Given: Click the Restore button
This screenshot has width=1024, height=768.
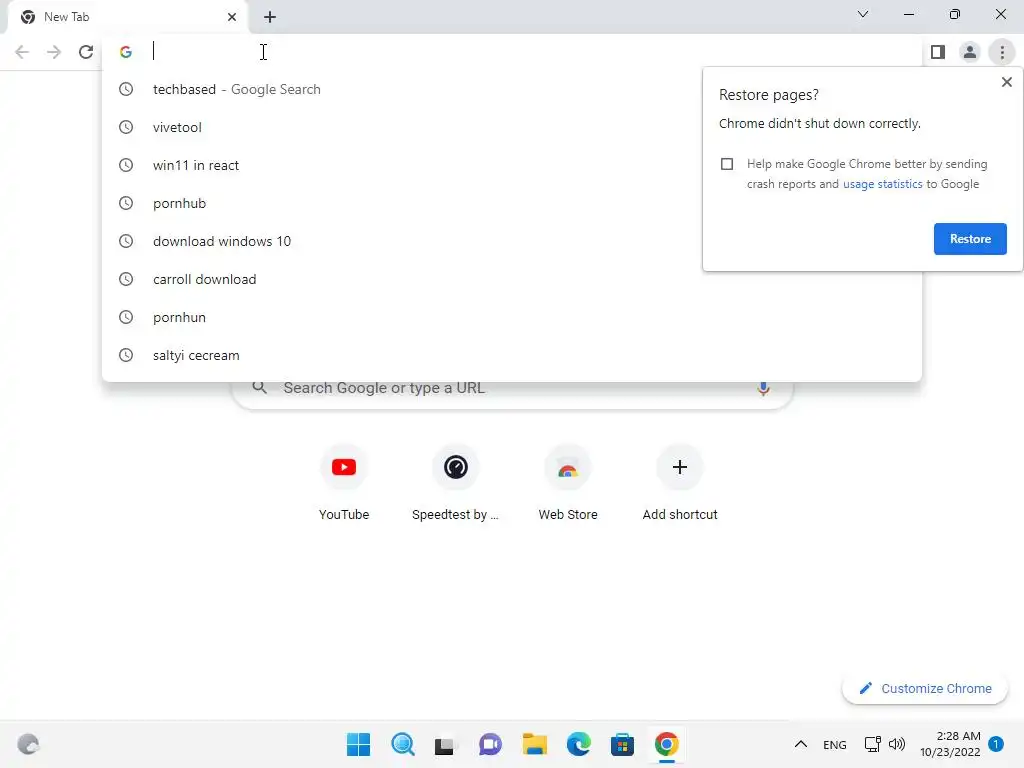Looking at the screenshot, I should tap(970, 239).
